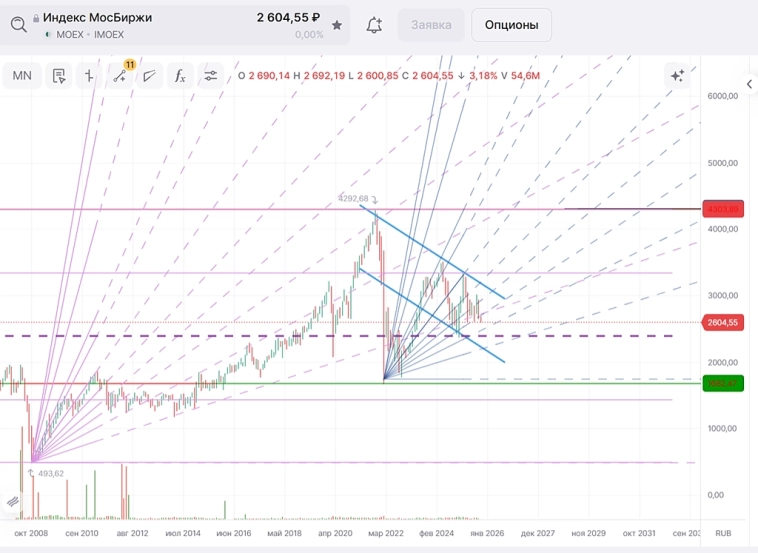The height and width of the screenshot is (553, 758).
Task: Click the RUB currency label
Action: pyautogui.click(x=723, y=533)
